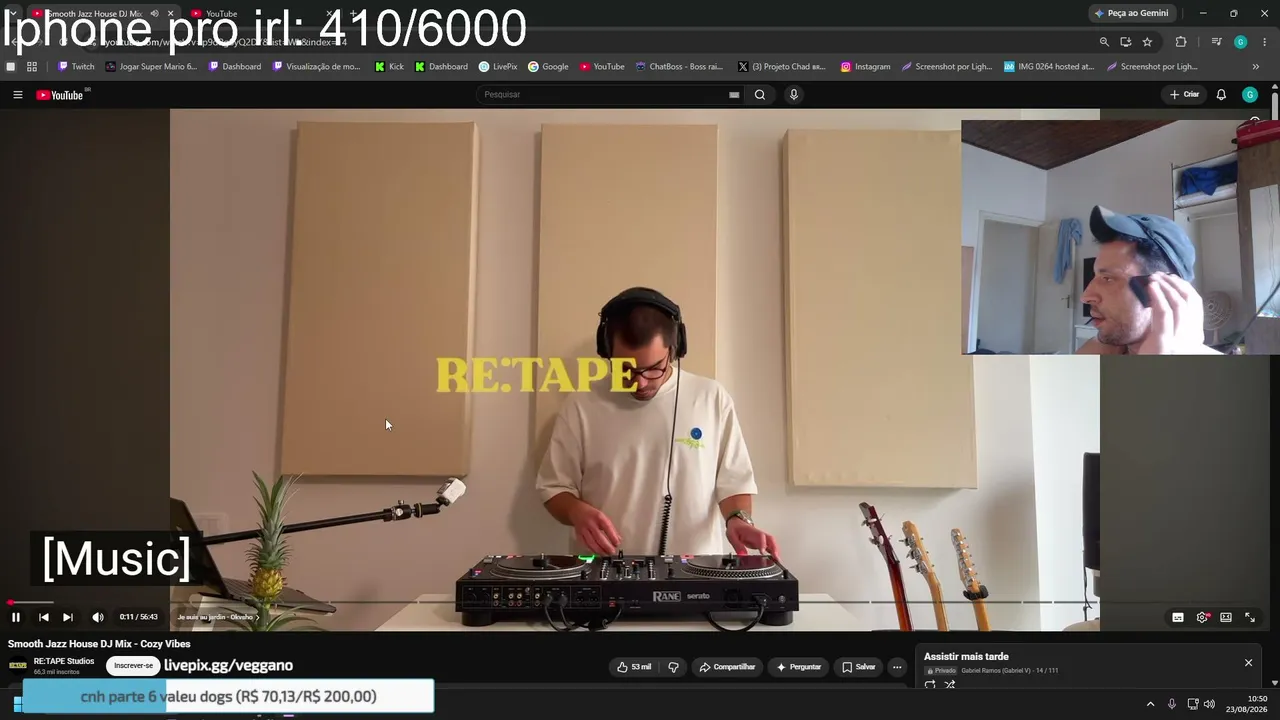
Task: Switch to theater mode
Action: pyautogui.click(x=1226, y=617)
